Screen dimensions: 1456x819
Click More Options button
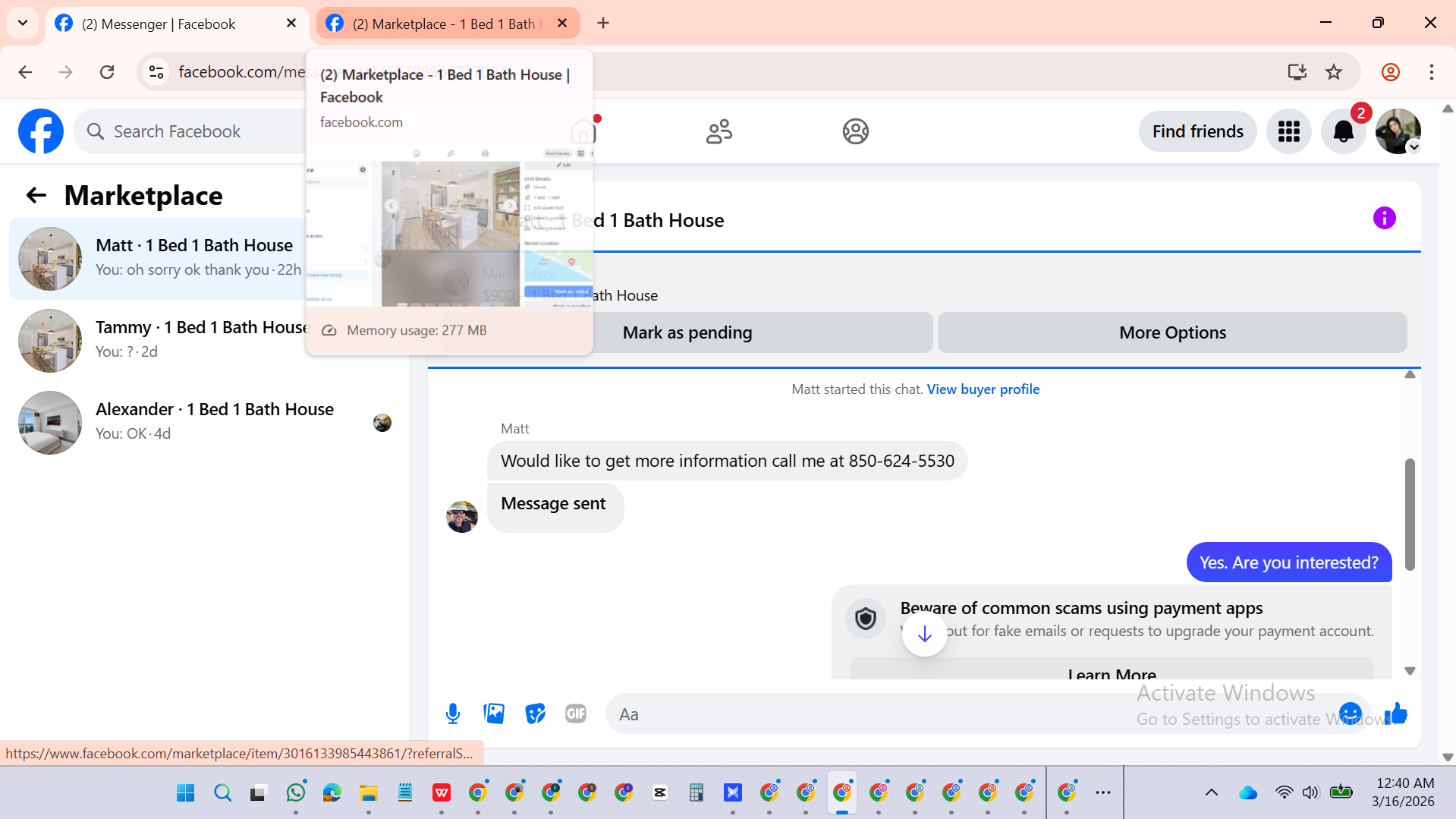(x=1172, y=332)
